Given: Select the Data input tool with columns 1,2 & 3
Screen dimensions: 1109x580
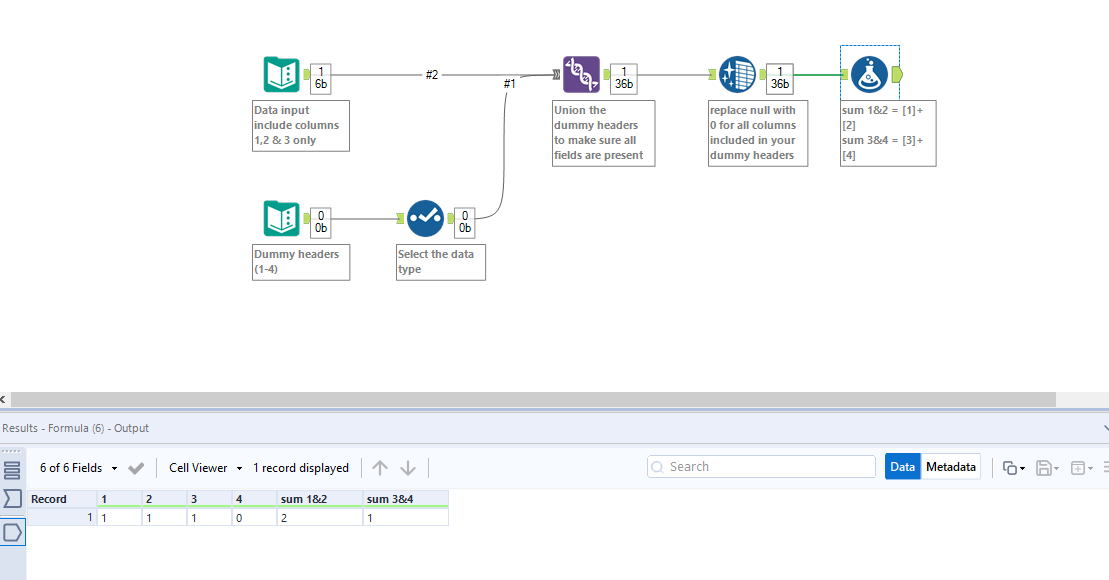Looking at the screenshot, I should (283, 73).
